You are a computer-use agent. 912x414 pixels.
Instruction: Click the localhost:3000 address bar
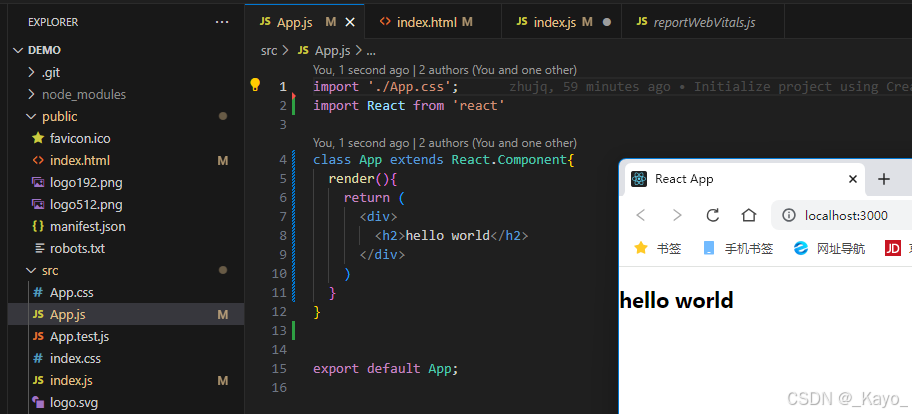[846, 216]
